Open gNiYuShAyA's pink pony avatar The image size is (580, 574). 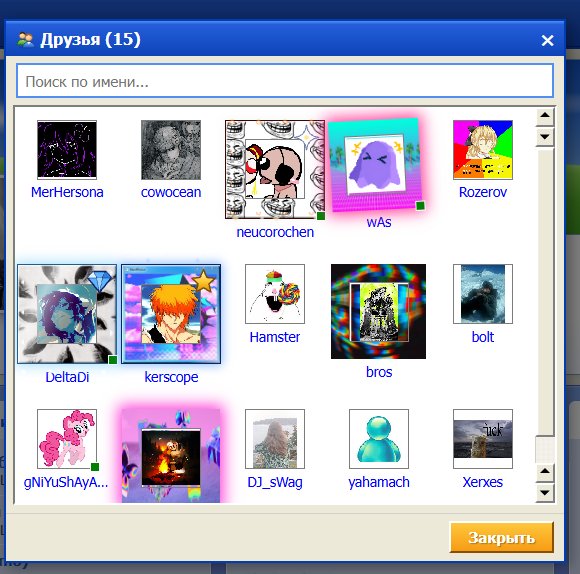coord(67,439)
